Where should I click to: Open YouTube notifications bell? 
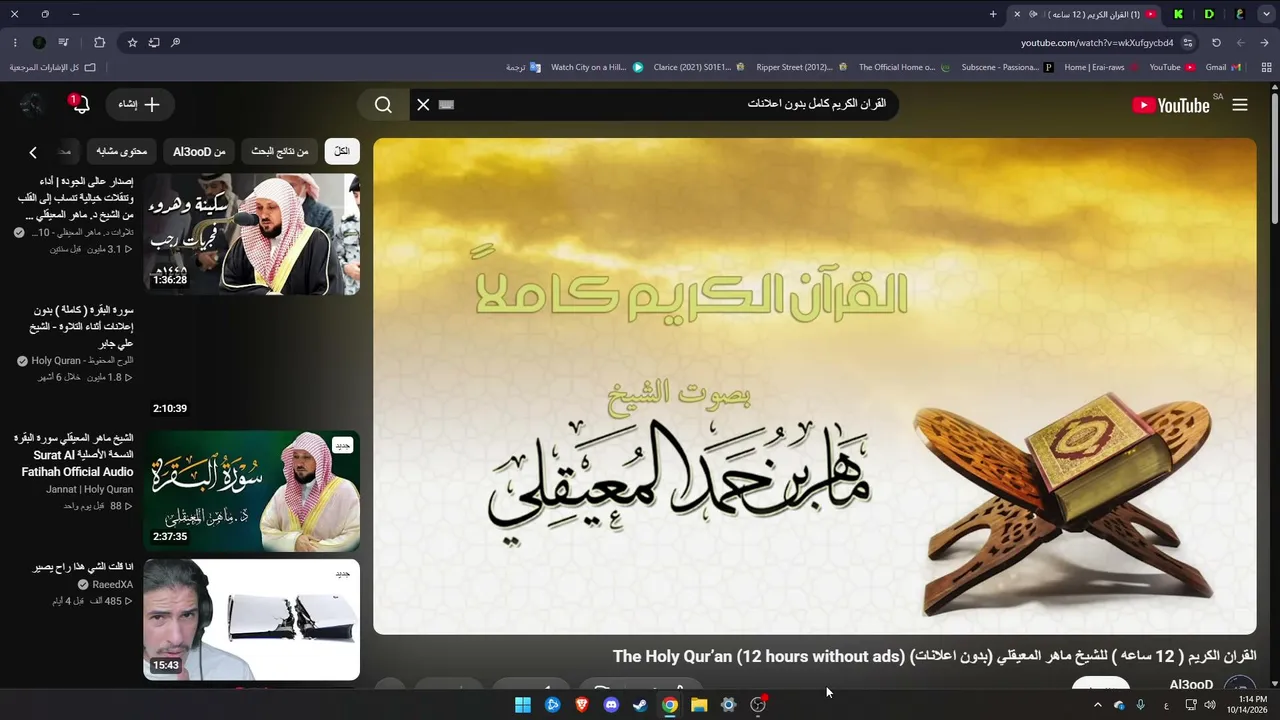point(81,104)
